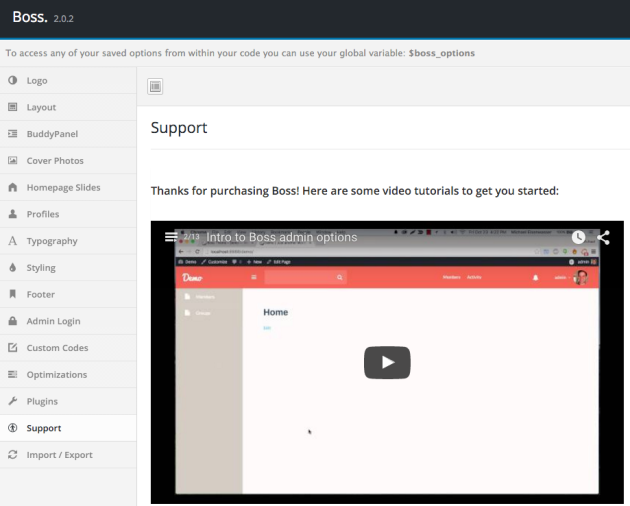Screen dimensions: 630x506
Task: Click the Watch Later clock icon
Action: (x=578, y=237)
